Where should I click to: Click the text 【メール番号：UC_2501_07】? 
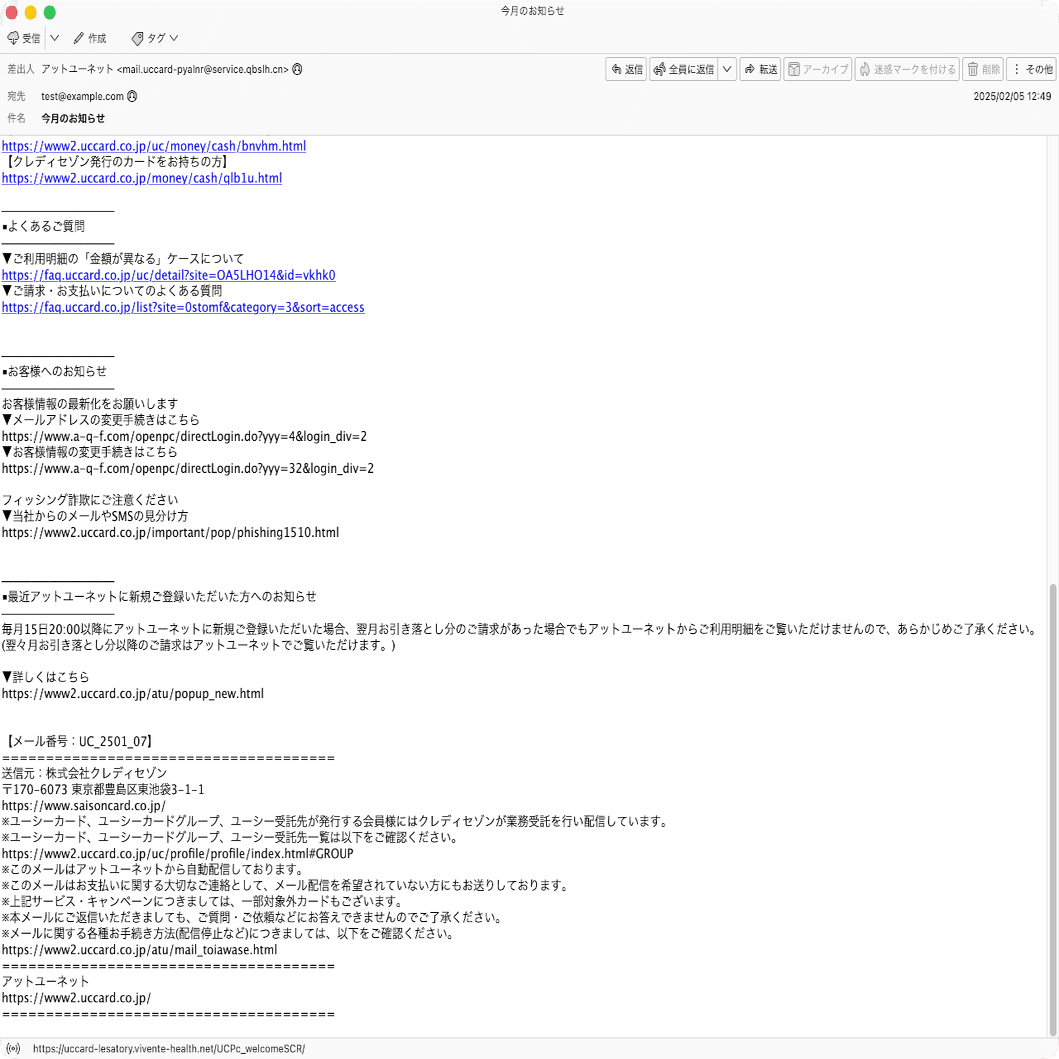point(78,742)
